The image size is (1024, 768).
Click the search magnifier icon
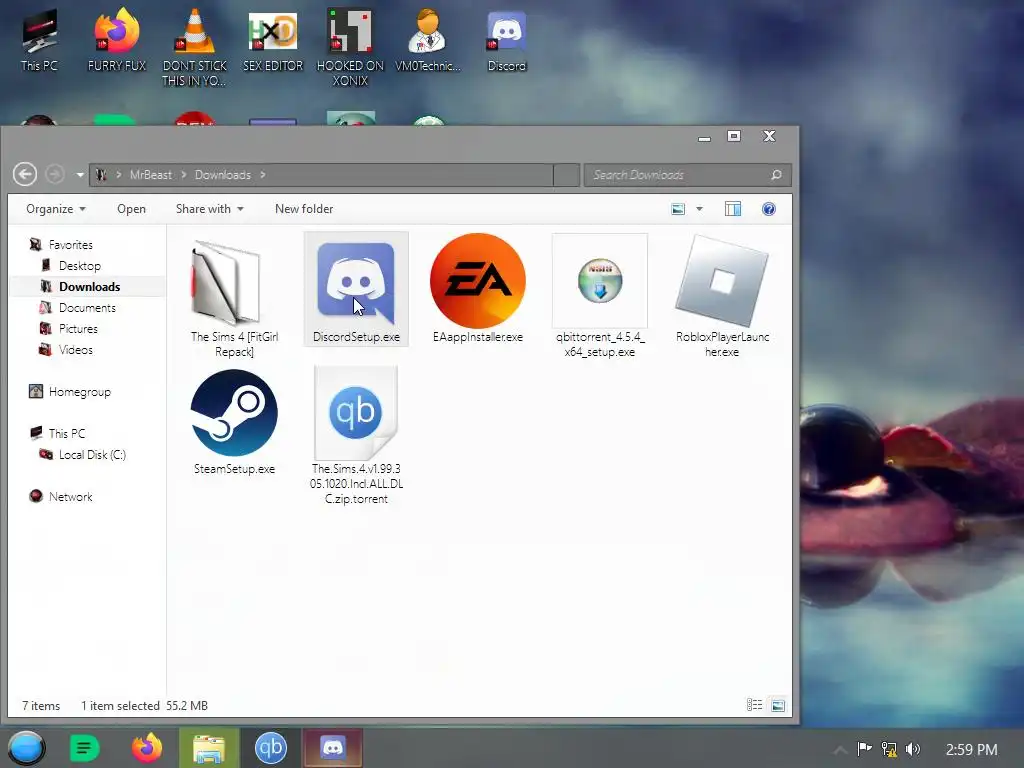[x=776, y=175]
